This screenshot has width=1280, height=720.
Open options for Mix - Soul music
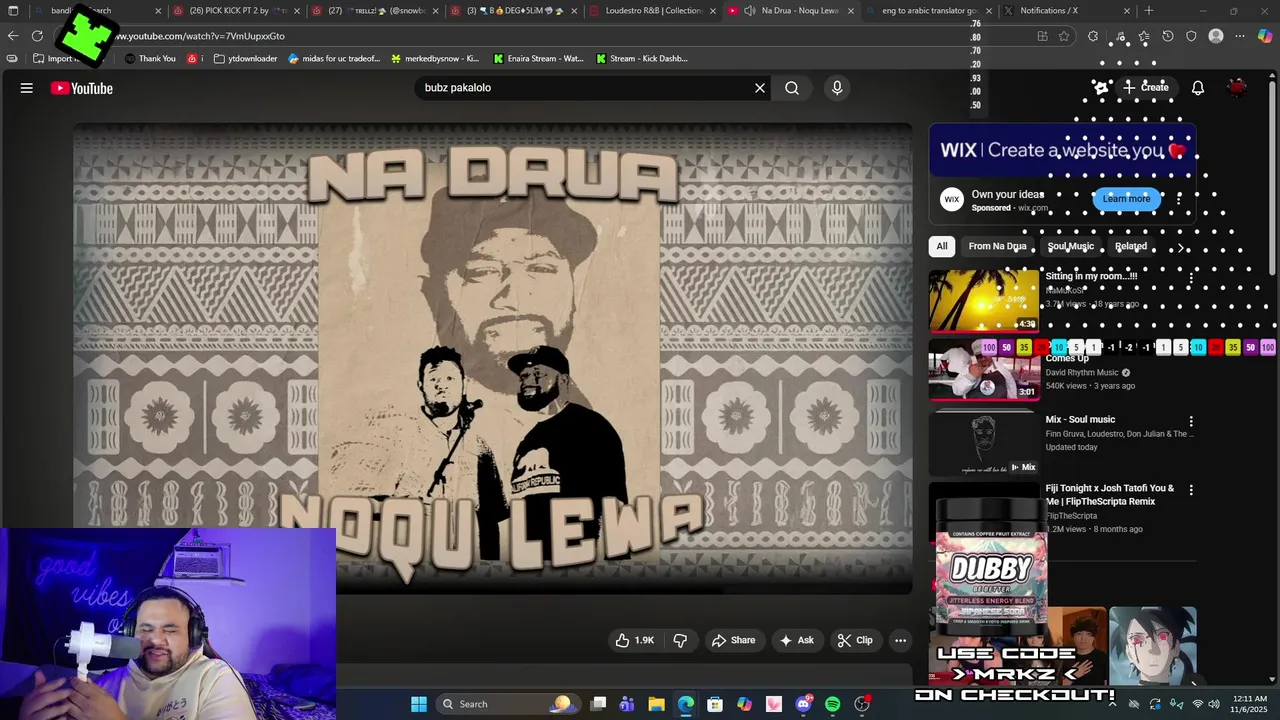1190,421
